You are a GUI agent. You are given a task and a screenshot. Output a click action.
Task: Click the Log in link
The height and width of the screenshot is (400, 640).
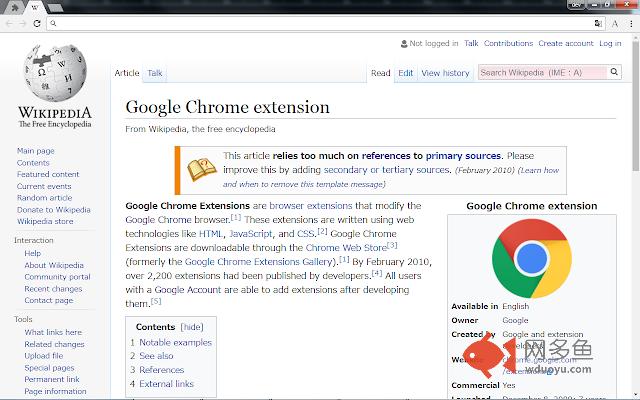pyautogui.click(x=610, y=43)
